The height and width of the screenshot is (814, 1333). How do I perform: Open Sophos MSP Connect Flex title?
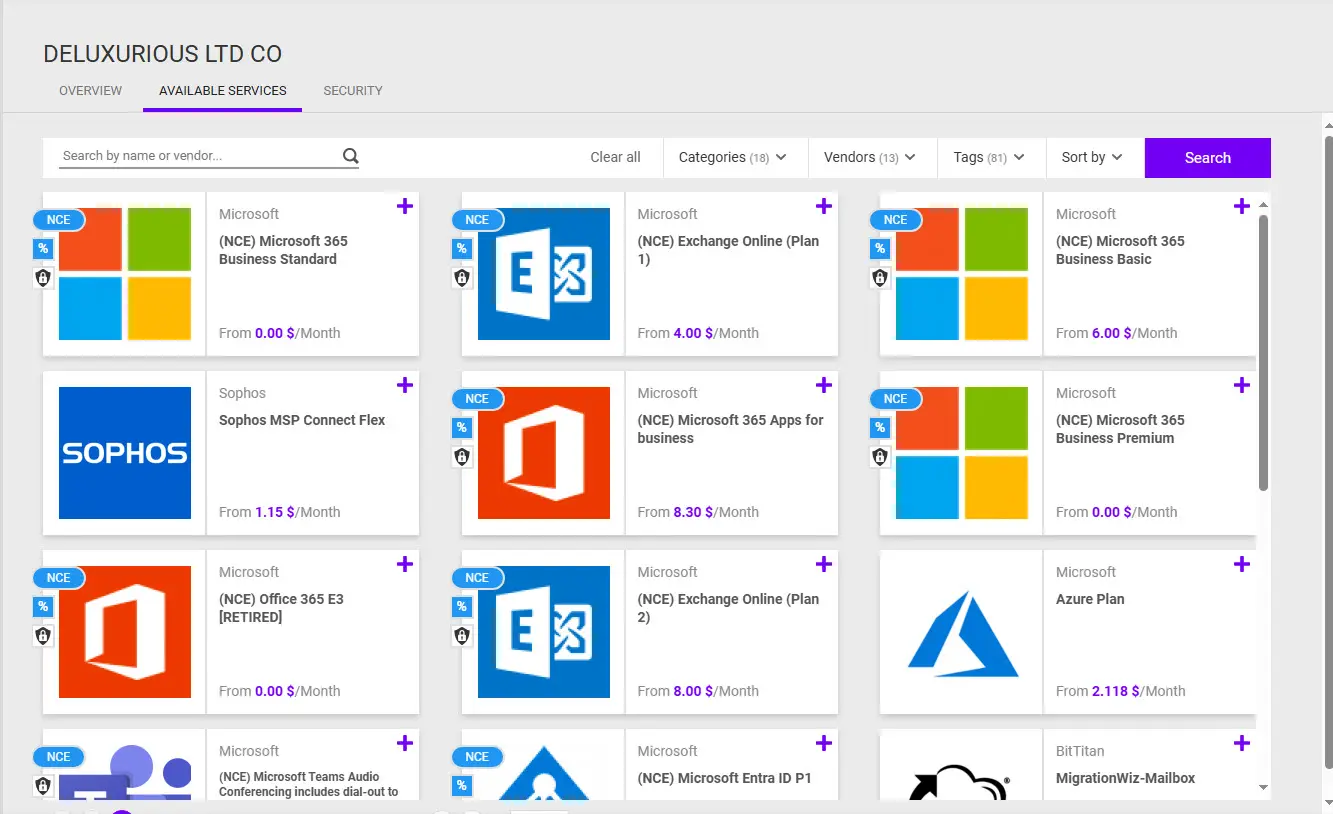302,420
